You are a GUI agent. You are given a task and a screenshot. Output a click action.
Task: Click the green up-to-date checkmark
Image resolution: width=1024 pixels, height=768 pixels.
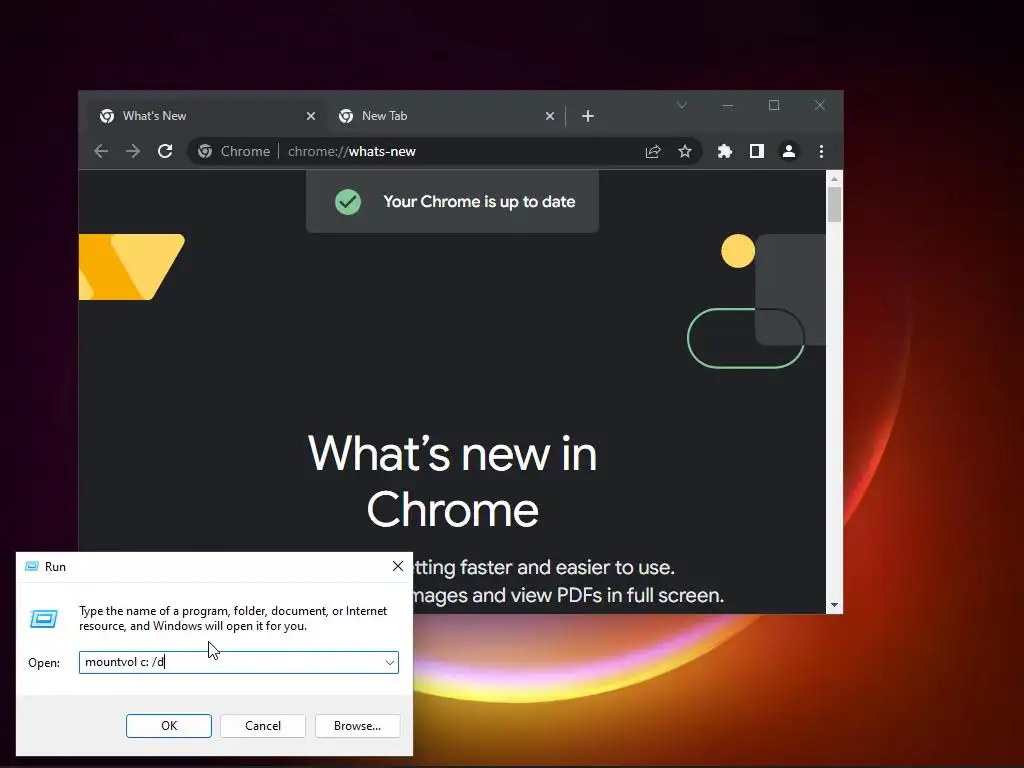click(x=348, y=202)
